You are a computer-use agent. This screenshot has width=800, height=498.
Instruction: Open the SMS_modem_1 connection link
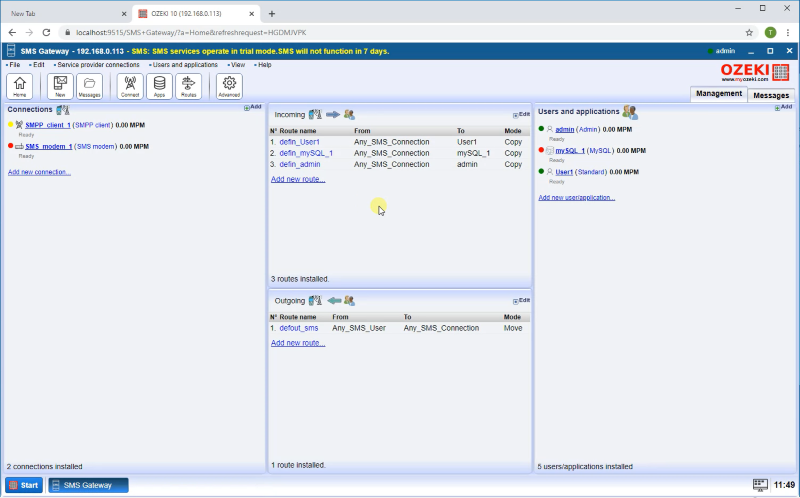[49, 146]
